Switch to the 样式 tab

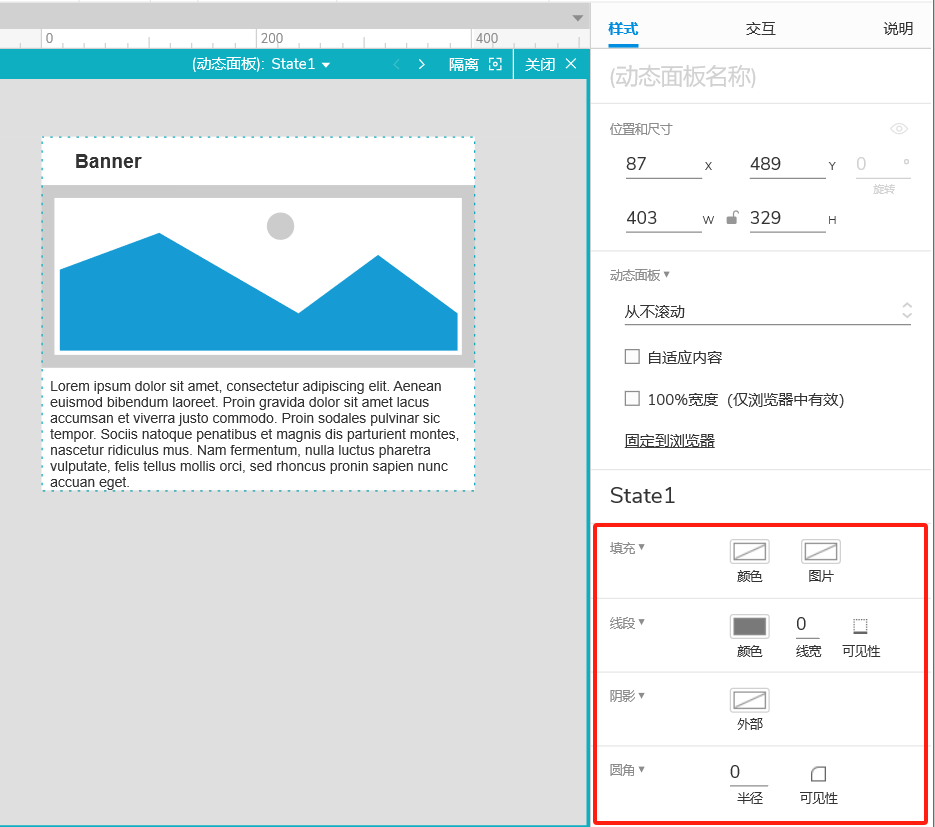tap(623, 29)
